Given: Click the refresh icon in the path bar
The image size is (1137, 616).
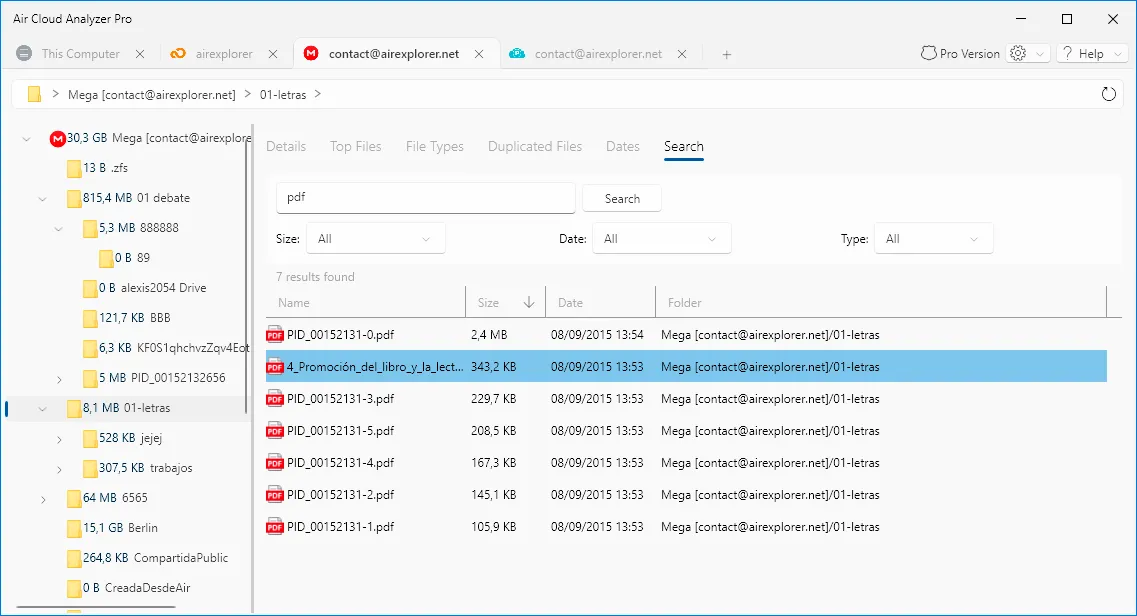Looking at the screenshot, I should tap(1108, 94).
